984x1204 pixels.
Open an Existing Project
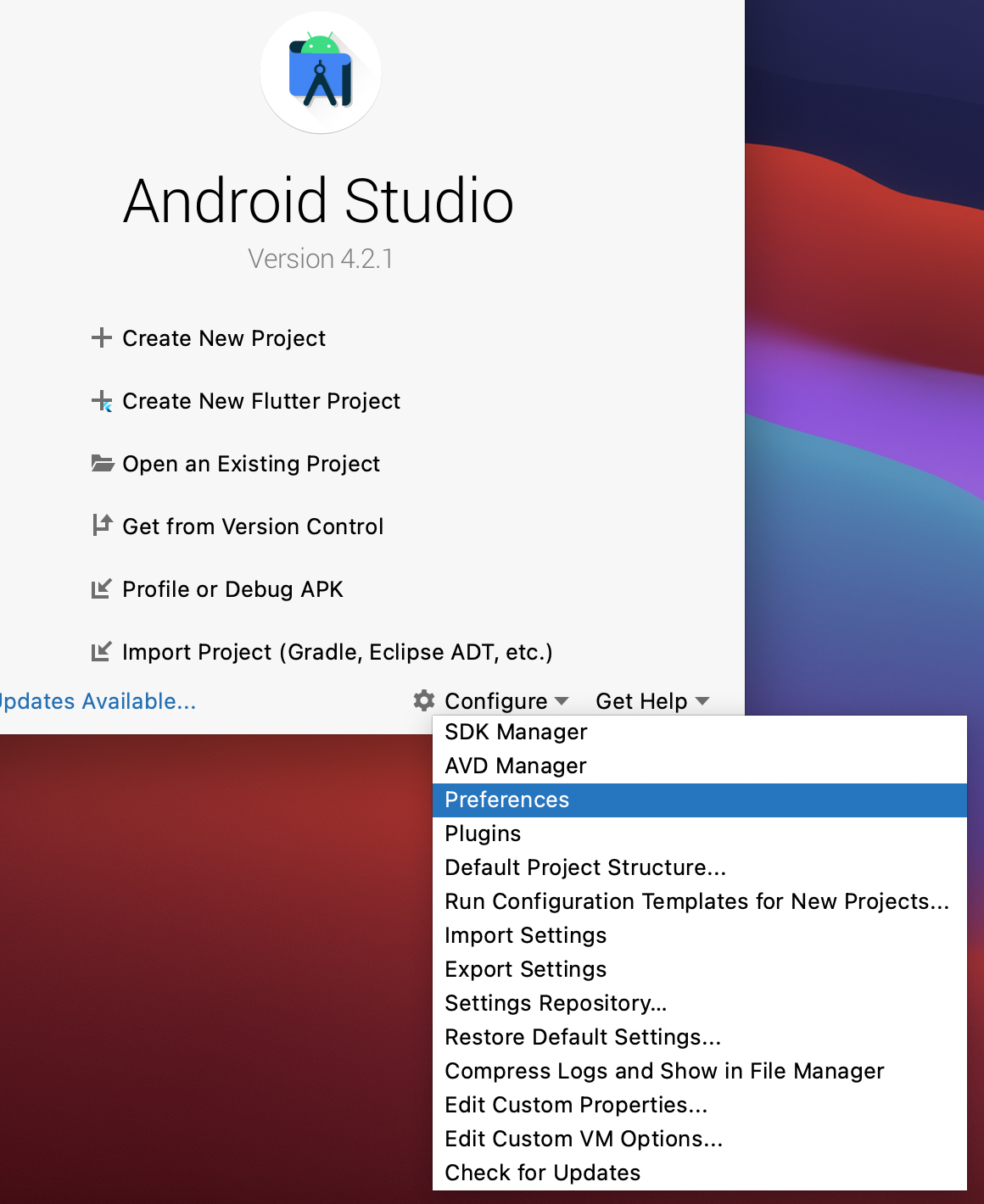coord(251,464)
